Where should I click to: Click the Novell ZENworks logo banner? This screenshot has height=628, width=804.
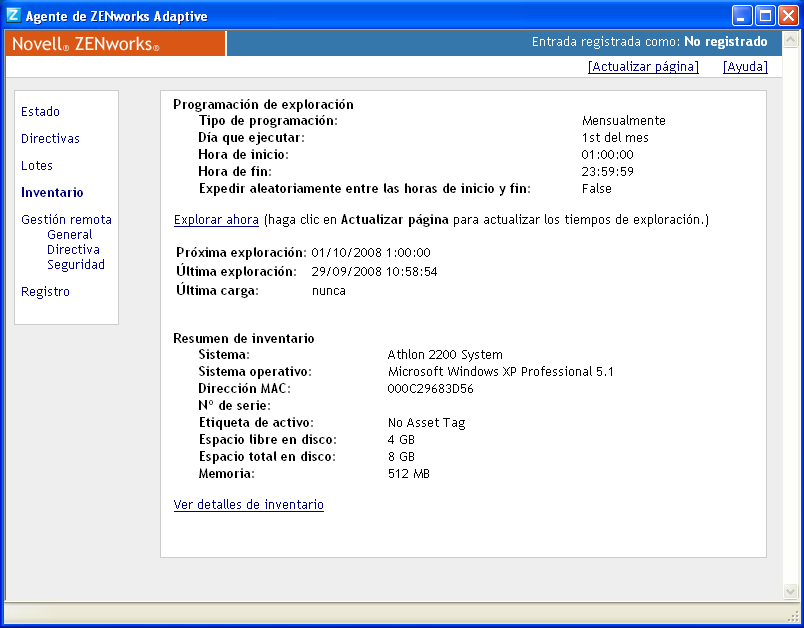[x=115, y=44]
